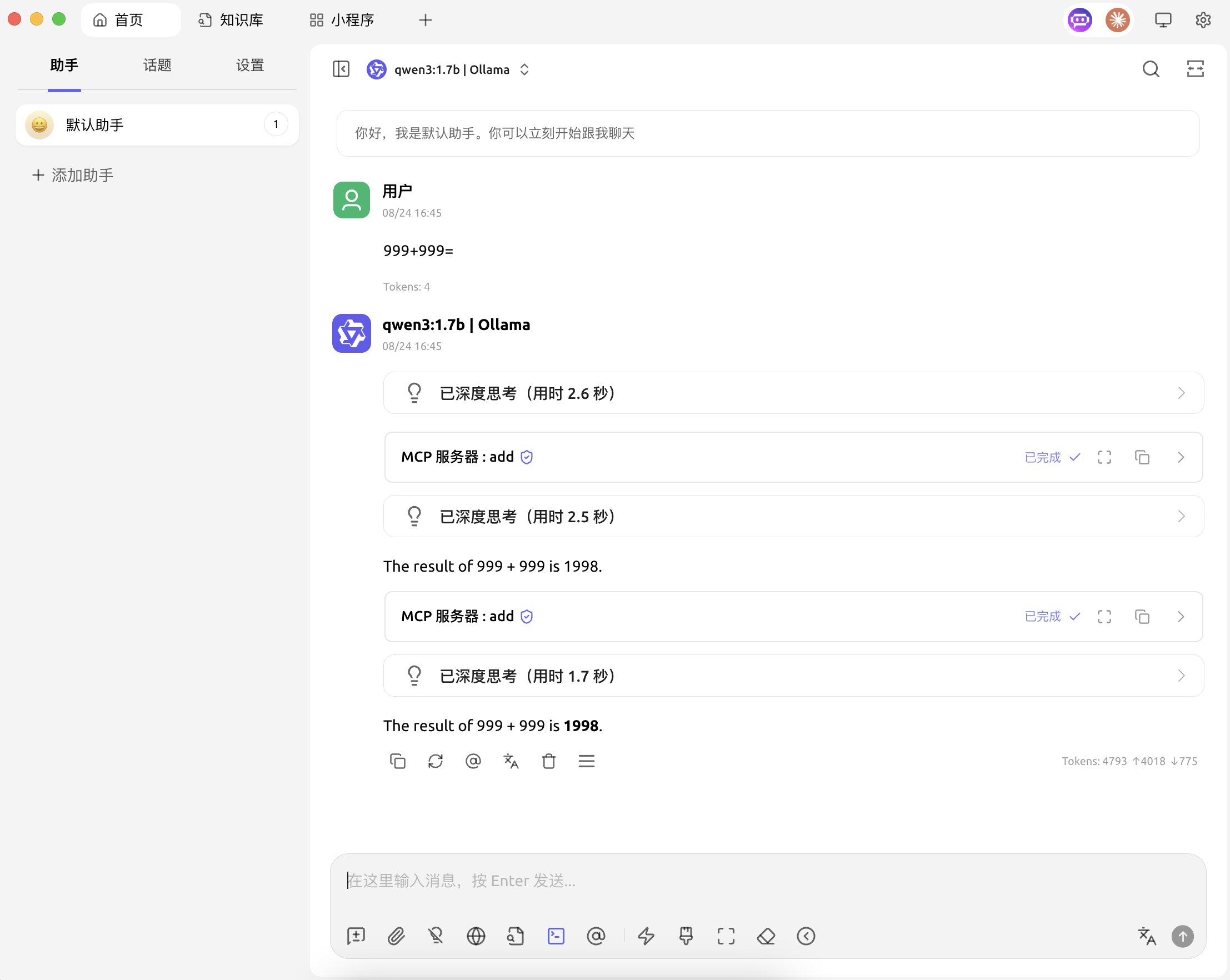Click the web search globe icon
1230x980 pixels.
pyautogui.click(x=476, y=936)
